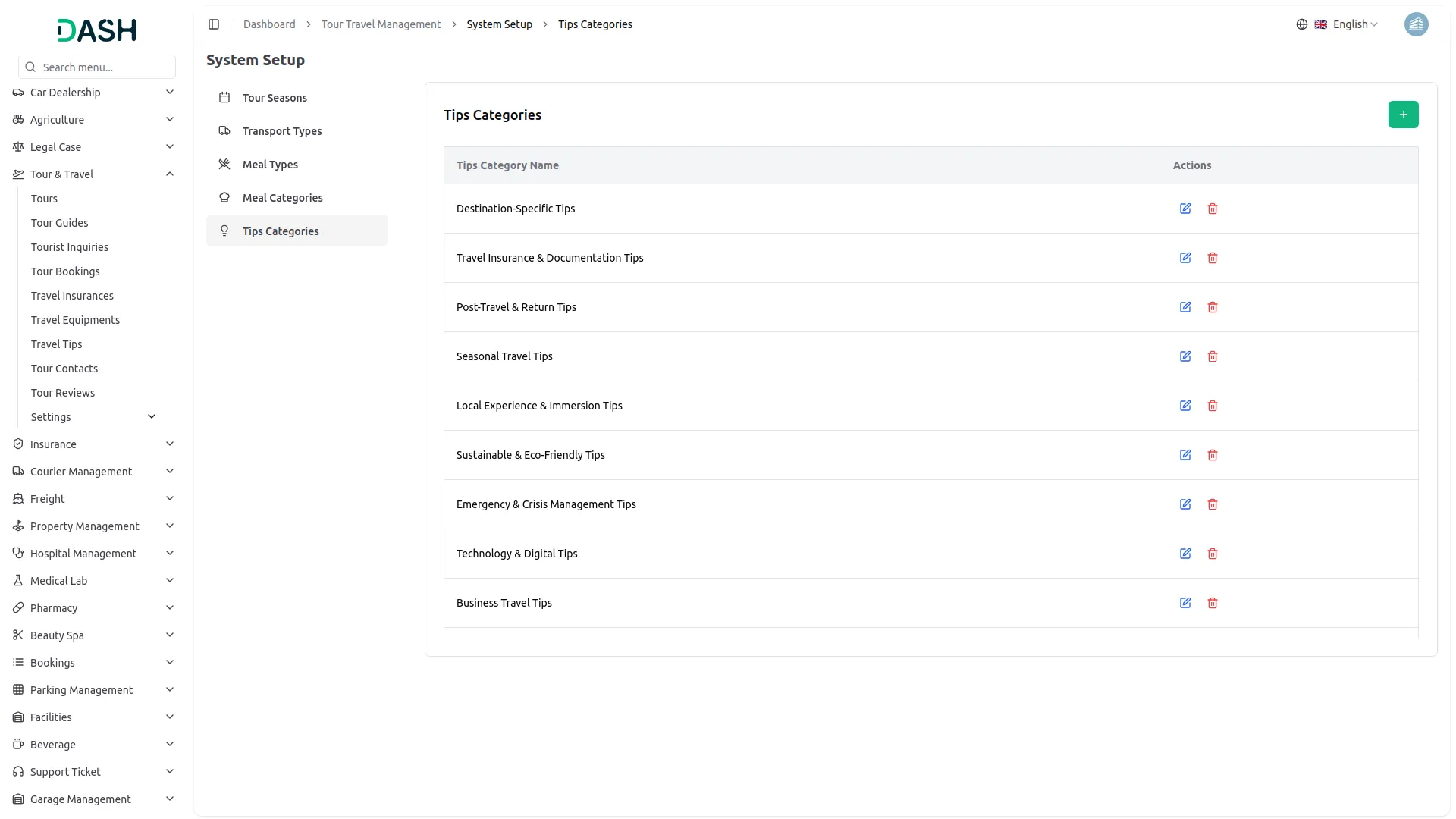Edit Technology & Digital Tips entry

pyautogui.click(x=1185, y=554)
